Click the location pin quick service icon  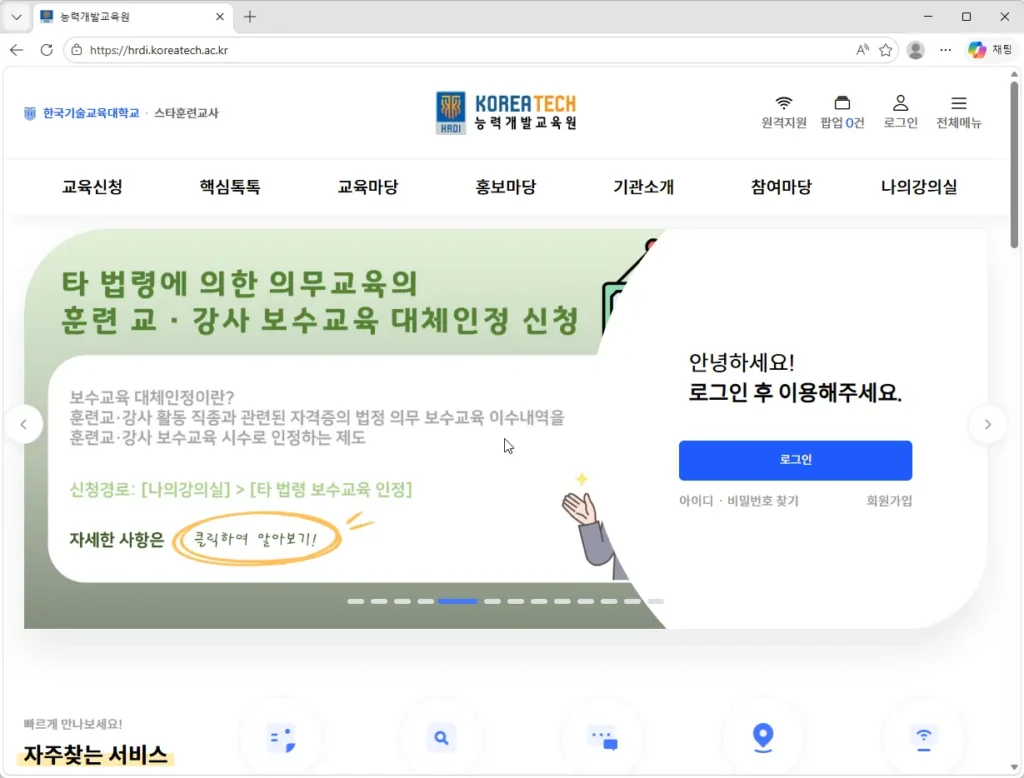click(x=763, y=737)
